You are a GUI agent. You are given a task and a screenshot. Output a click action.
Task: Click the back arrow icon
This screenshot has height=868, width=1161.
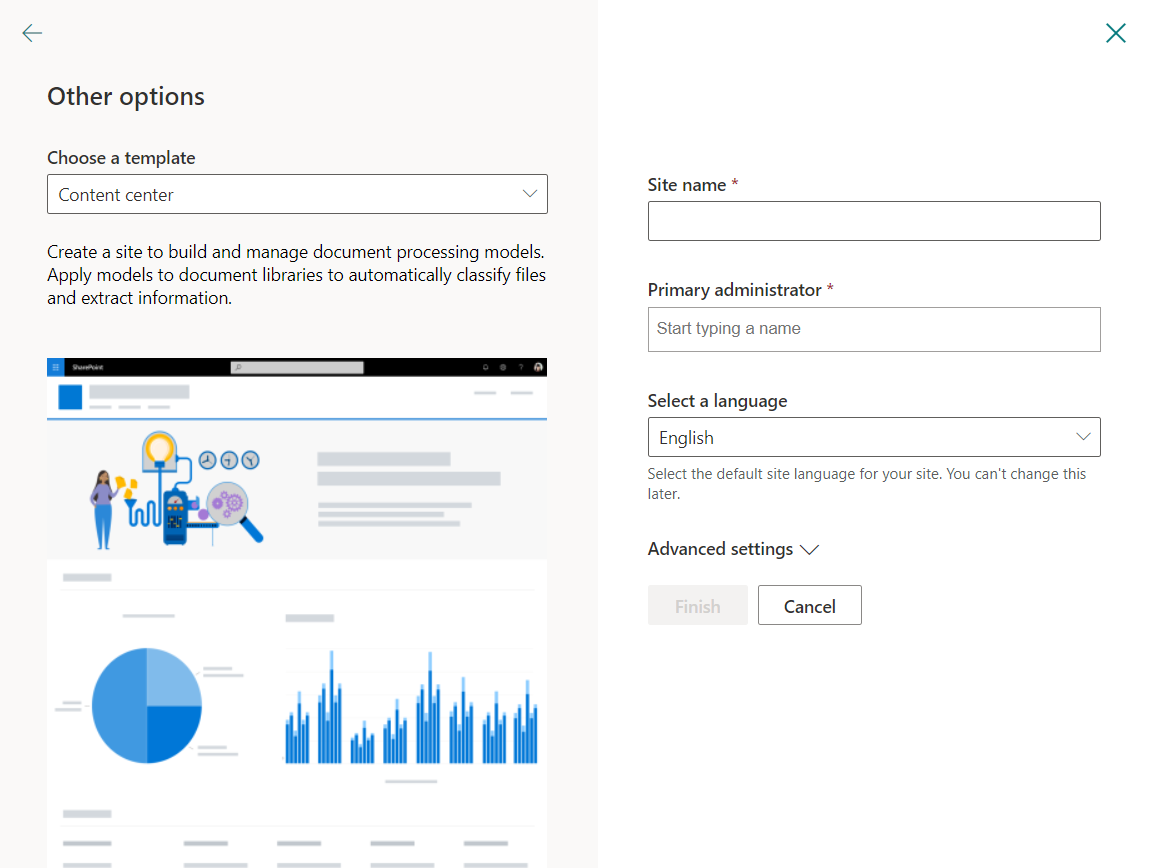(x=32, y=33)
